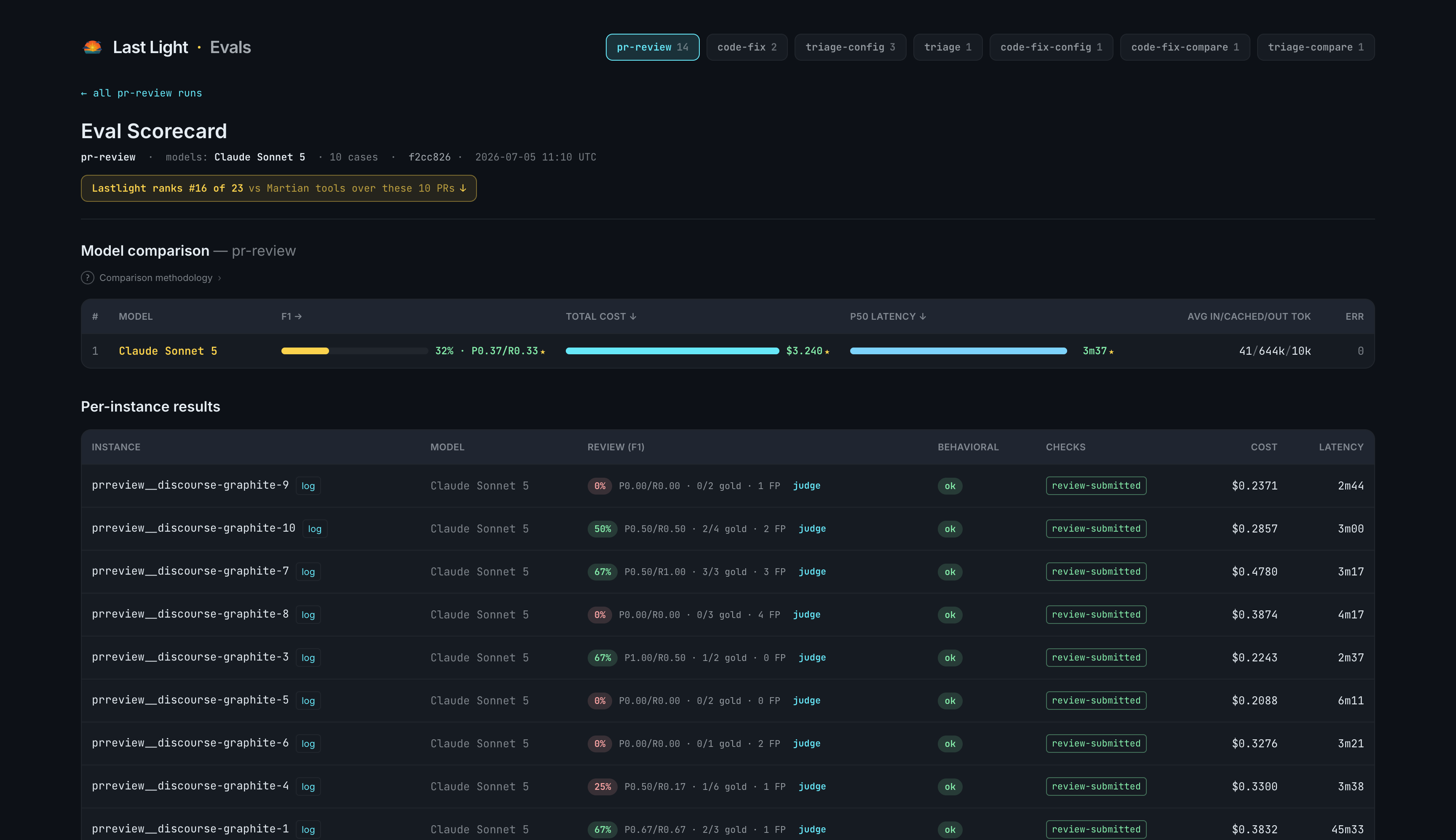Open judge link for discourse-graphite-8
Image resolution: width=1456 pixels, height=840 pixels.
806,615
